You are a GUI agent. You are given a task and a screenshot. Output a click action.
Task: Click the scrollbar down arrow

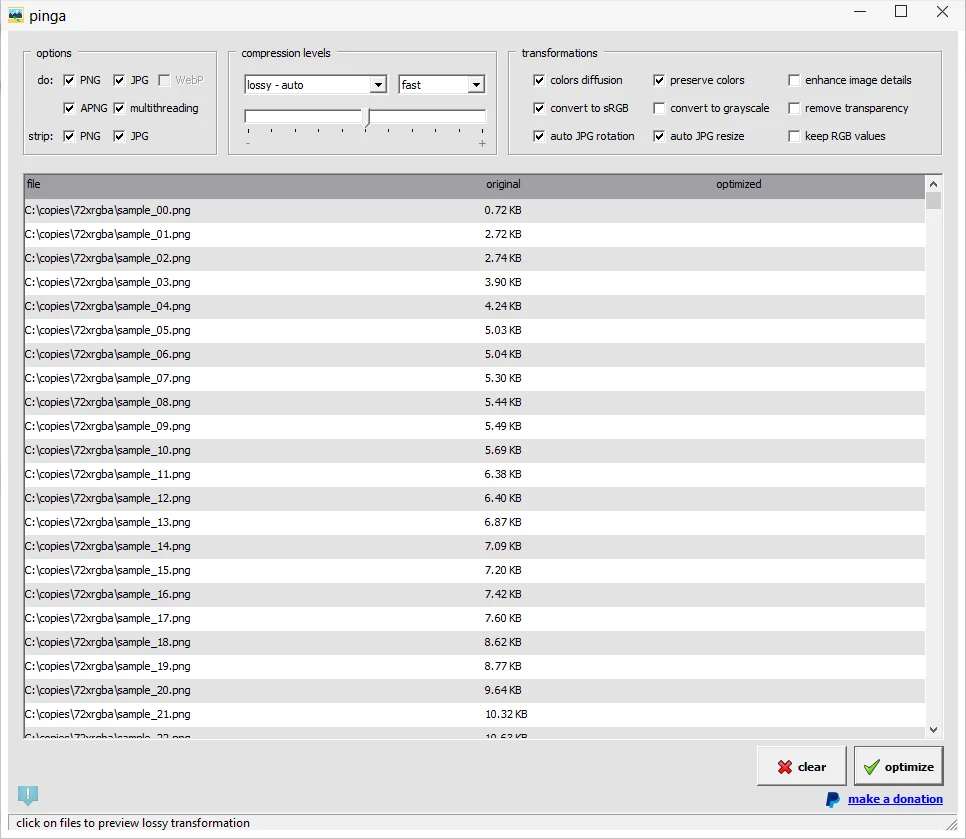(934, 729)
